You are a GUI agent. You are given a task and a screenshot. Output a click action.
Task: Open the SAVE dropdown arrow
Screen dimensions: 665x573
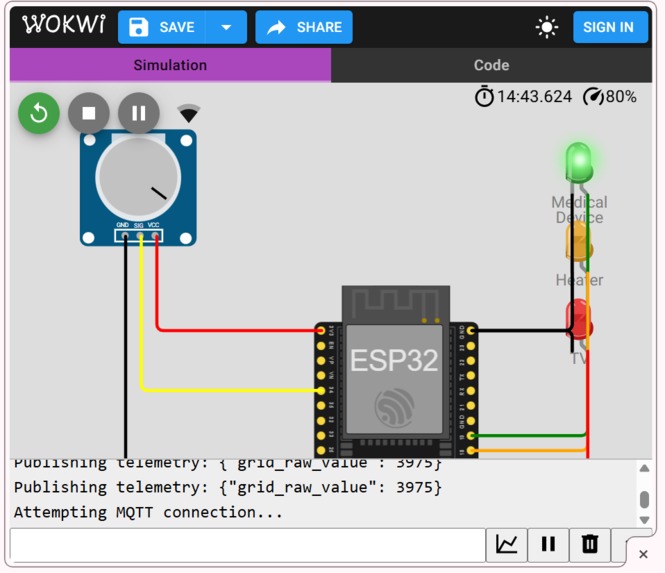pos(226,27)
